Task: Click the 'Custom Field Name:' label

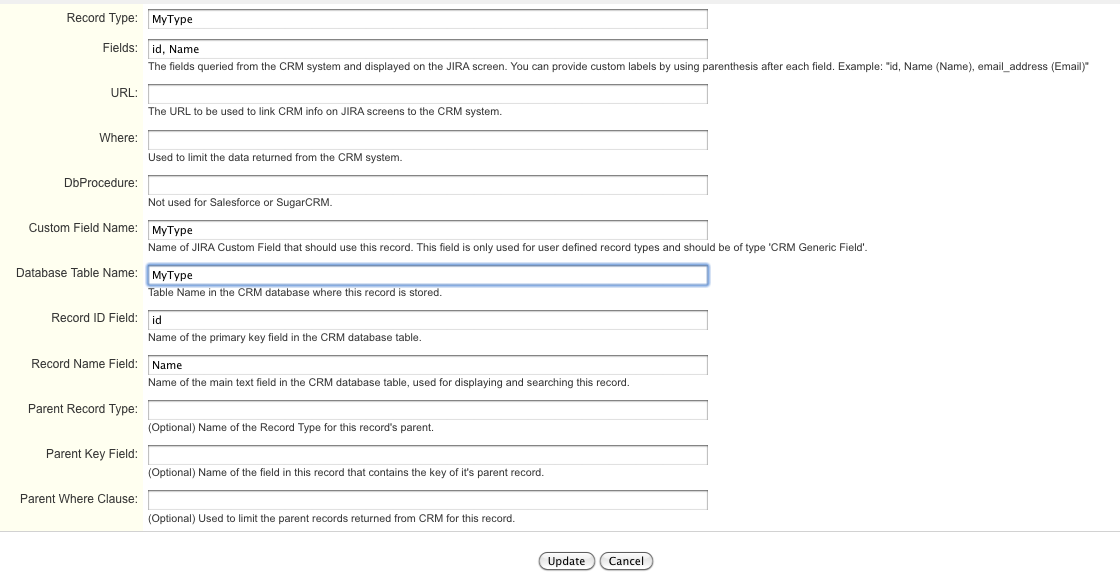Action: 83,228
